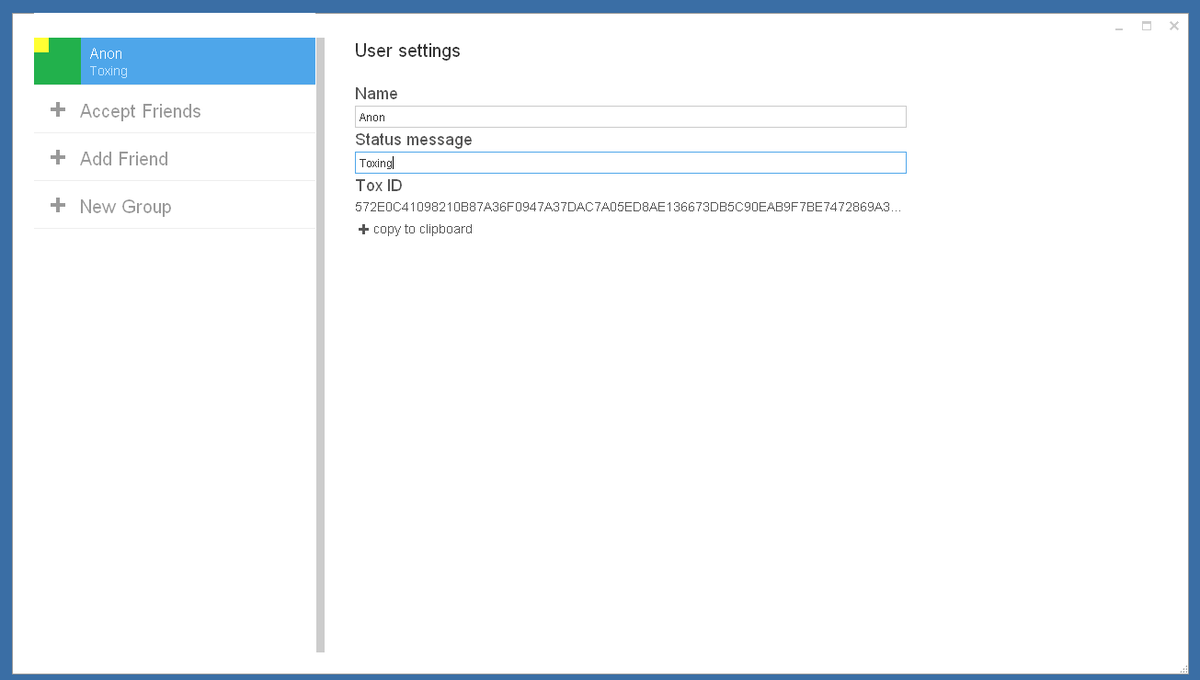Click the sidebar vertical scrollbar

point(321,345)
